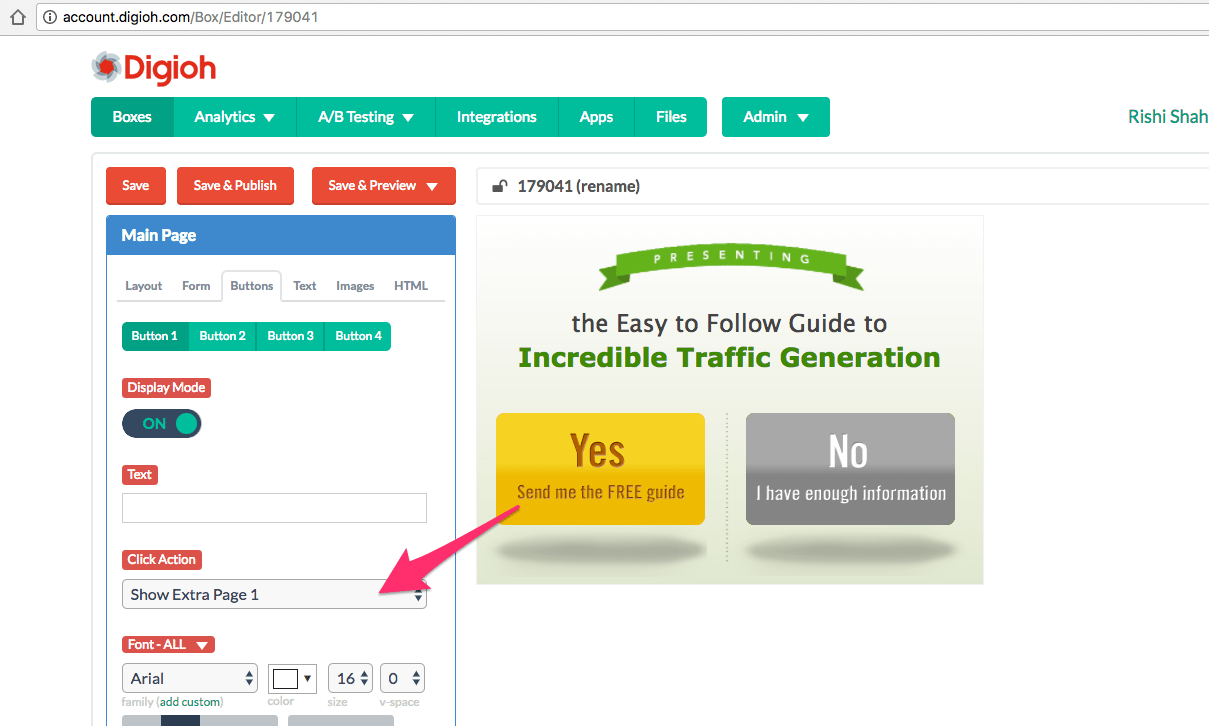
Task: Select the Buttons tab
Action: pos(252,285)
